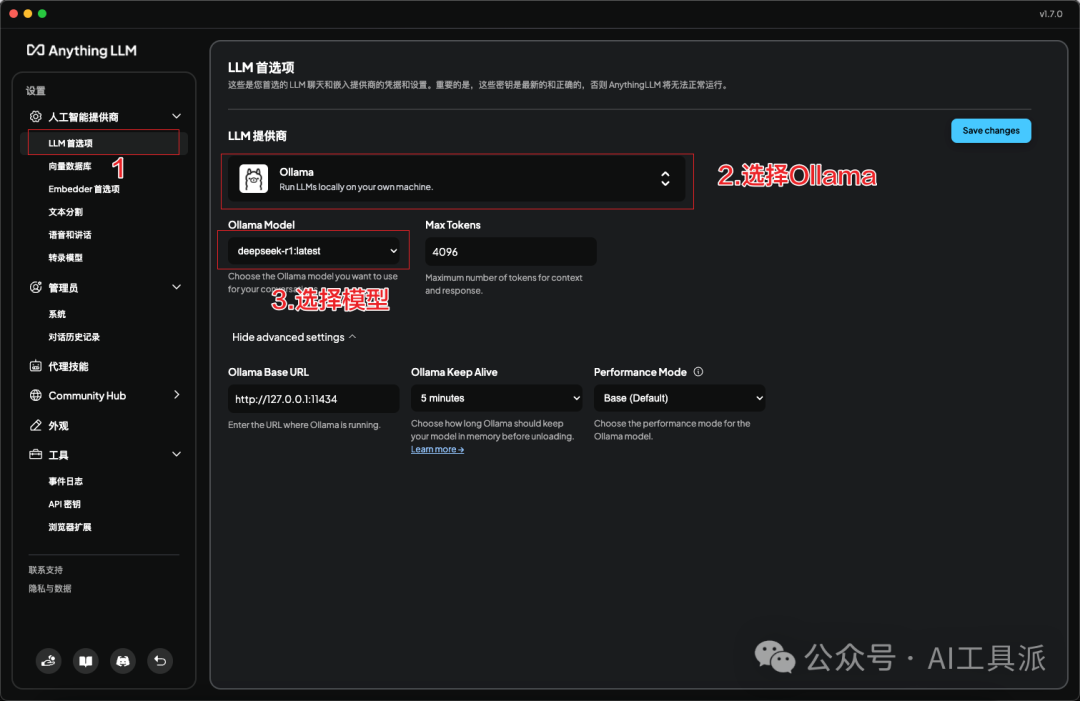Open the 代理技能 agent skills icon
Screen dimensions: 1080x701
tap(36, 366)
